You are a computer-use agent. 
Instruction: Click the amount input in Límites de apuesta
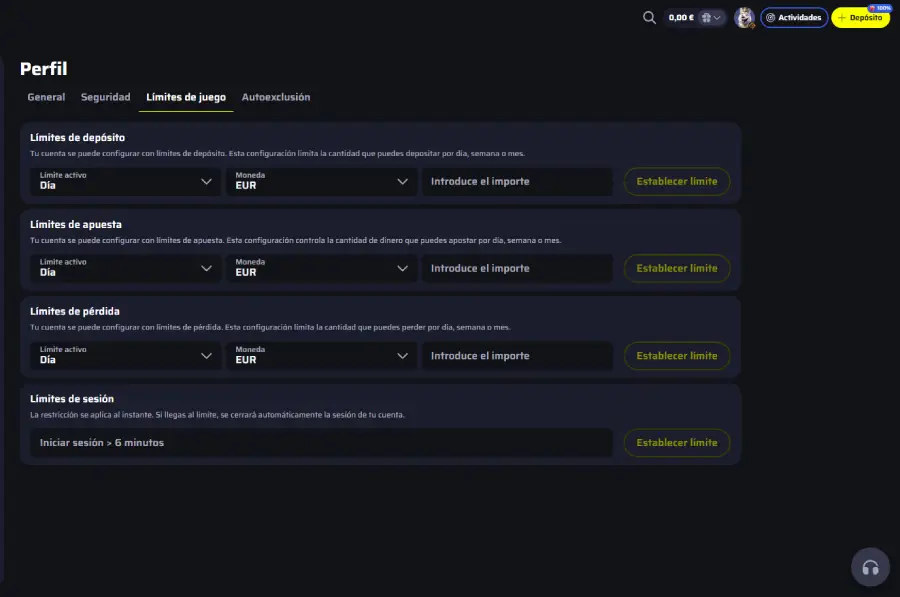click(x=517, y=268)
